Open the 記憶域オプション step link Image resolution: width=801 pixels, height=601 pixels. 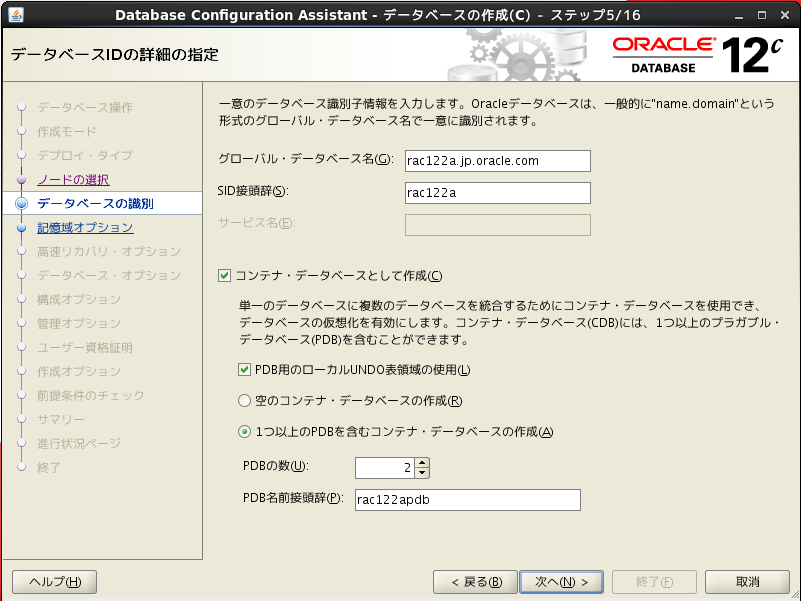85,227
